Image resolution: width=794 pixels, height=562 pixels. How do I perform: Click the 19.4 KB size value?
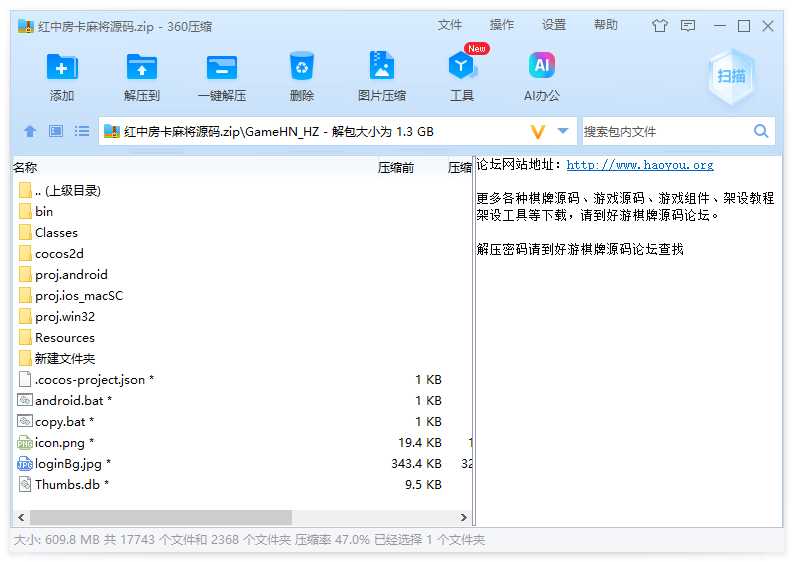click(x=420, y=443)
